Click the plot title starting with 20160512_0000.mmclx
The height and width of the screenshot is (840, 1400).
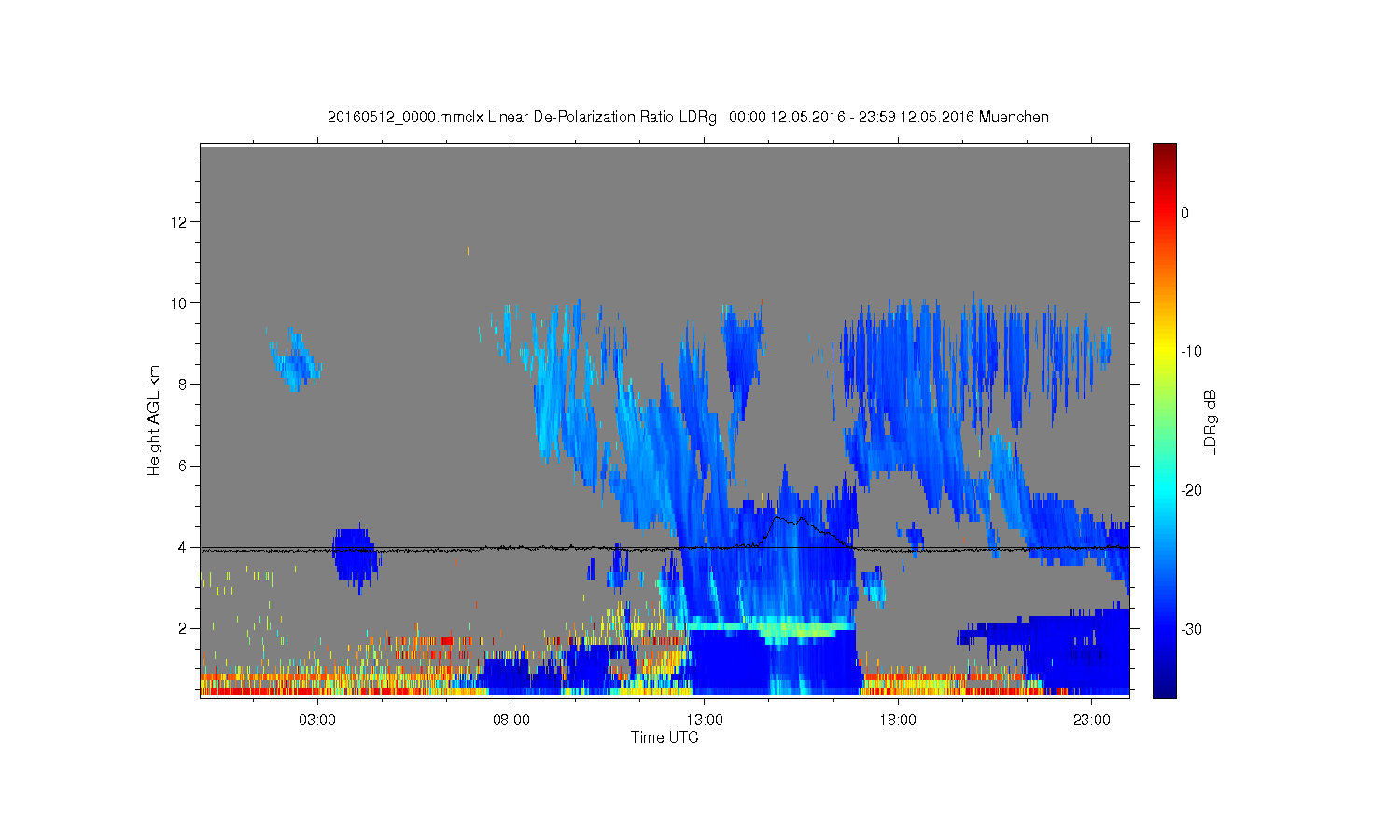point(688,118)
